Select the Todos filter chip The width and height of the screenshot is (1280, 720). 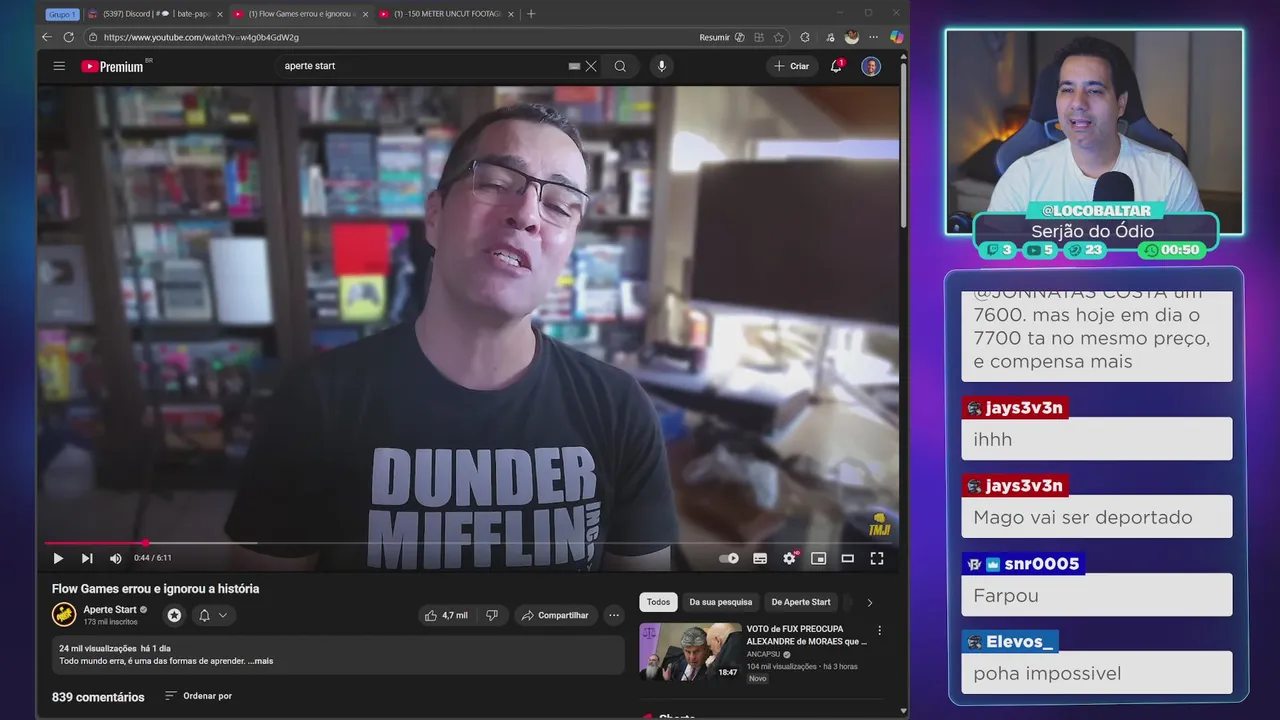pos(658,602)
